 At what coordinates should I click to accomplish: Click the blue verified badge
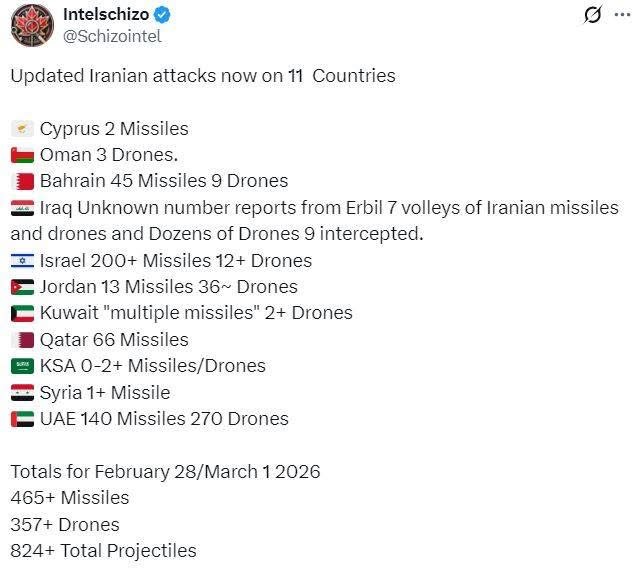click(x=164, y=15)
